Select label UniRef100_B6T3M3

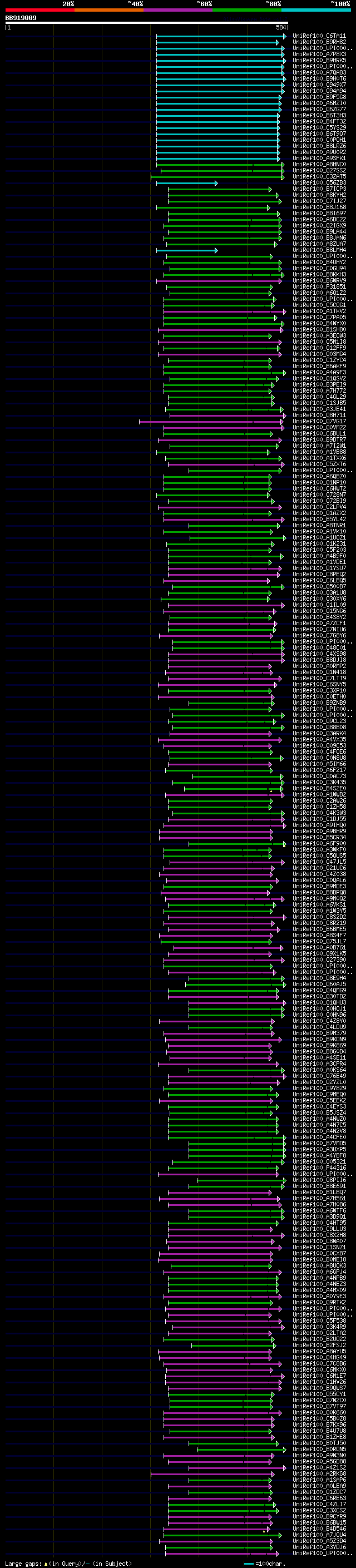[x=319, y=115]
